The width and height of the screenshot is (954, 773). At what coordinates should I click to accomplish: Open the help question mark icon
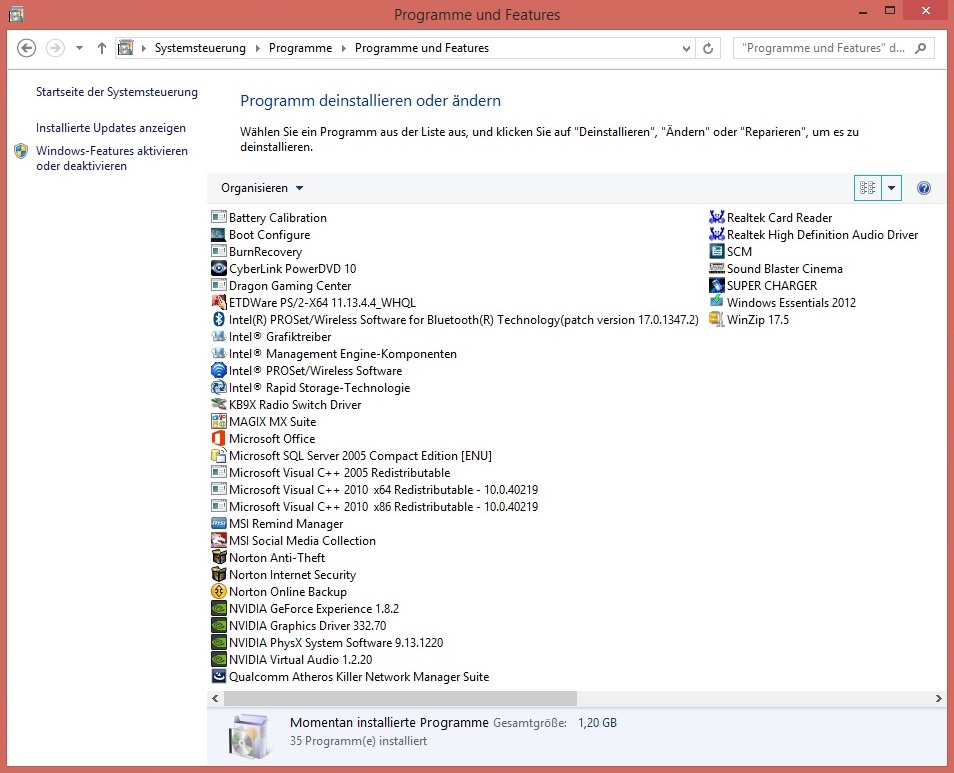pos(924,188)
